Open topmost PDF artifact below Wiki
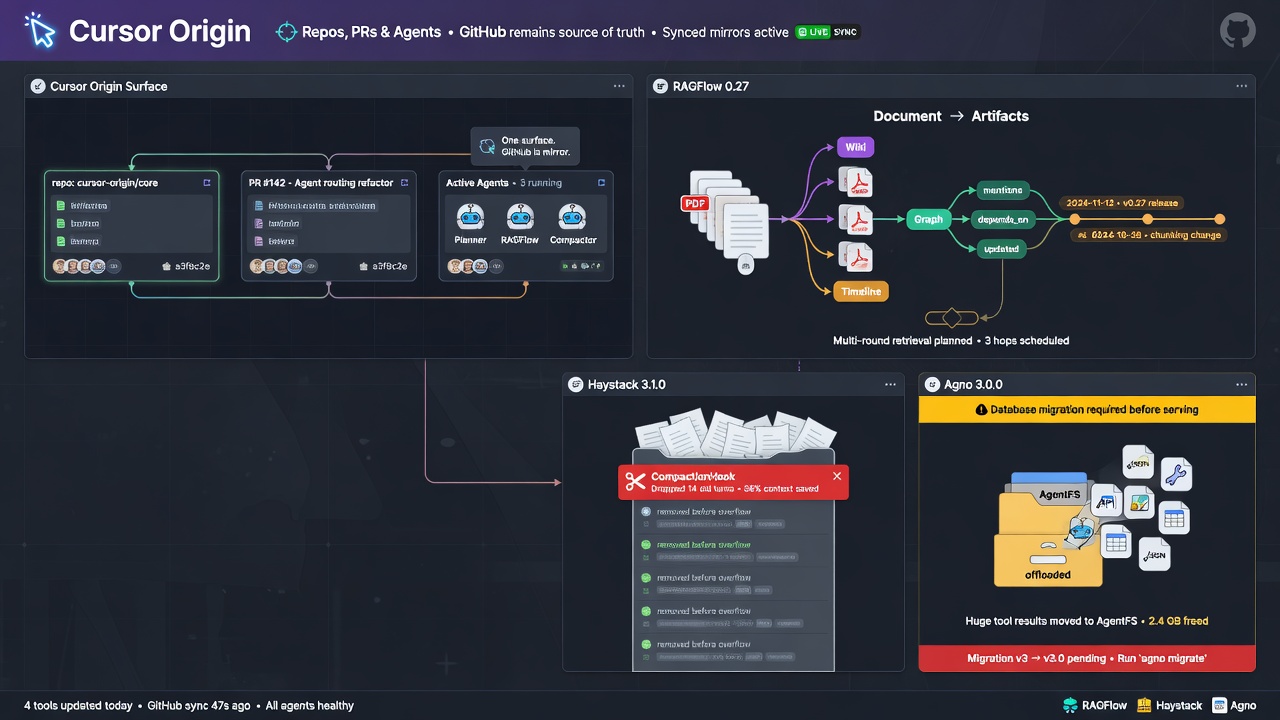The height and width of the screenshot is (720, 1280). (856, 182)
